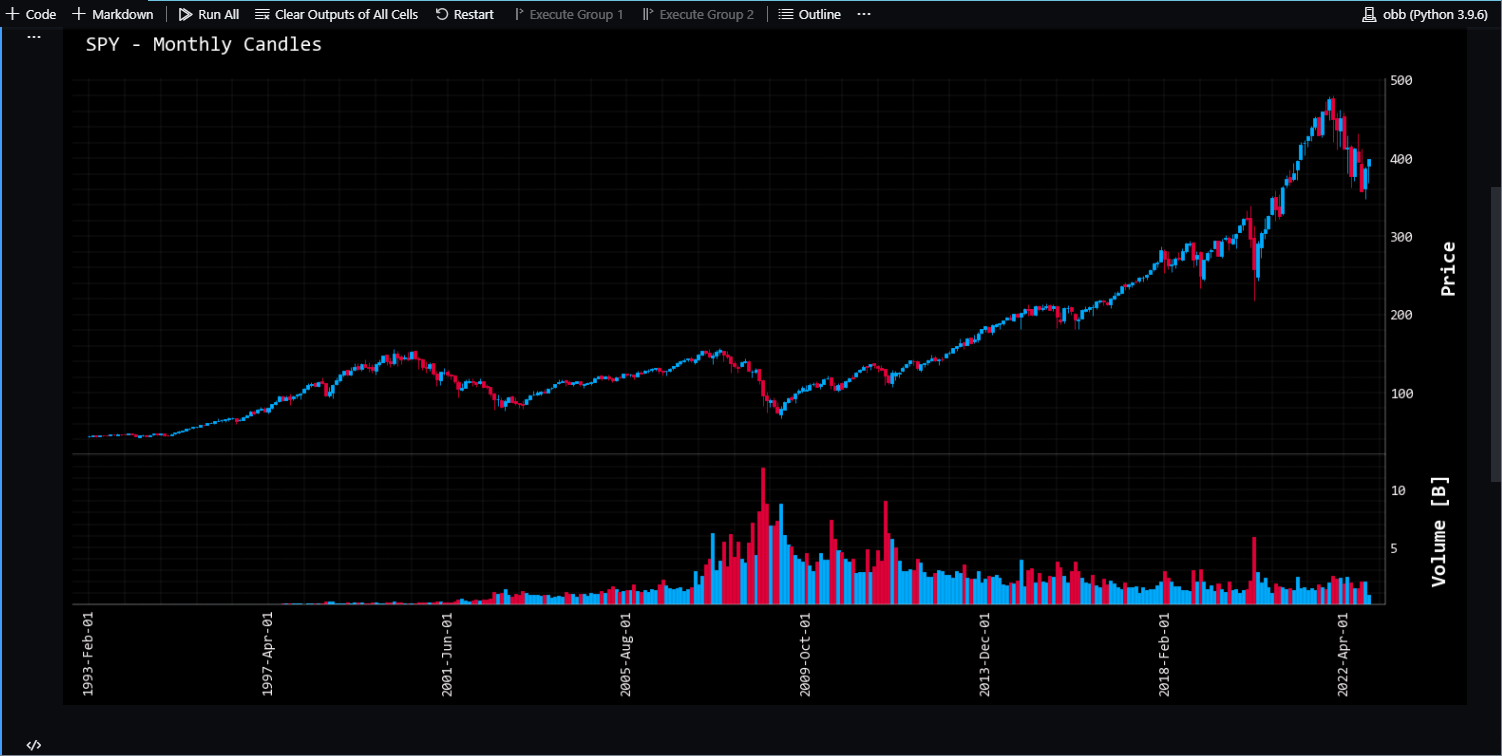Toggle the Outline panel

809,13
